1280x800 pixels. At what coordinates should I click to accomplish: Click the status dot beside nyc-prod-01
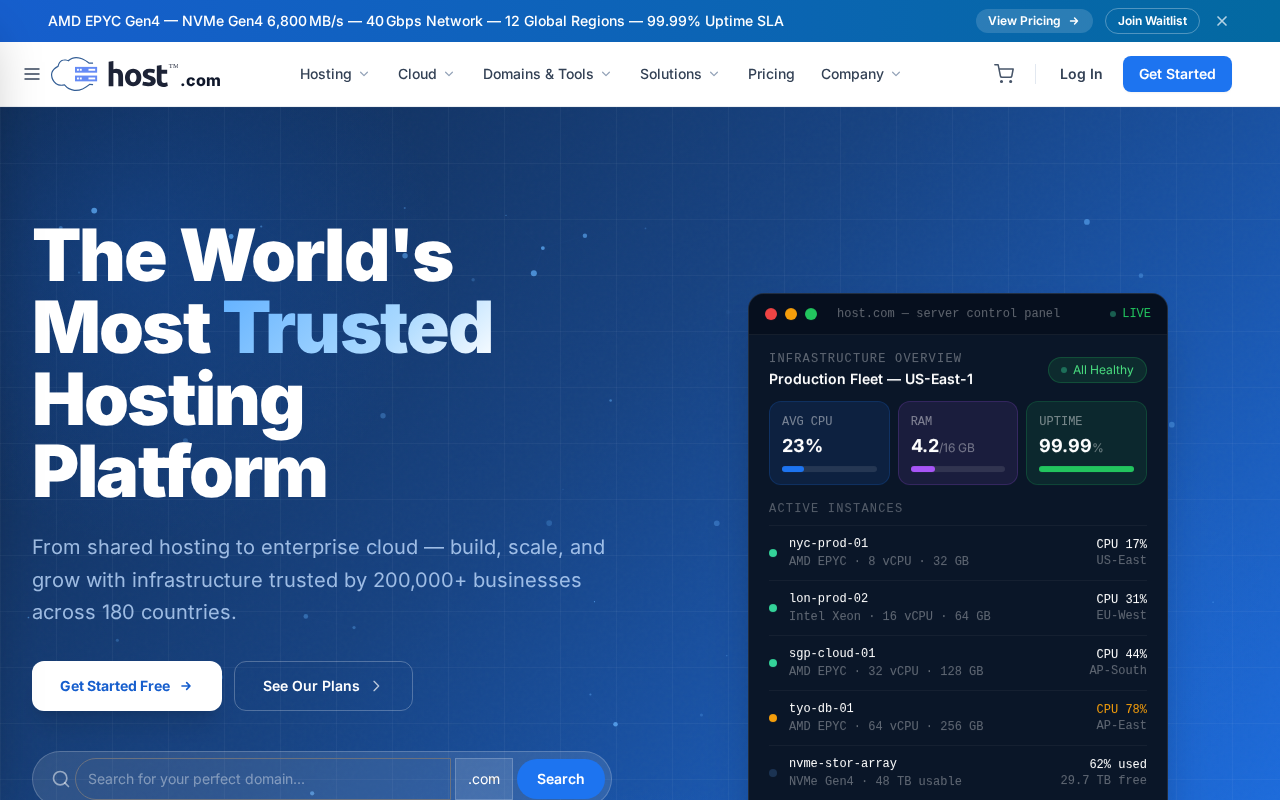(773, 553)
